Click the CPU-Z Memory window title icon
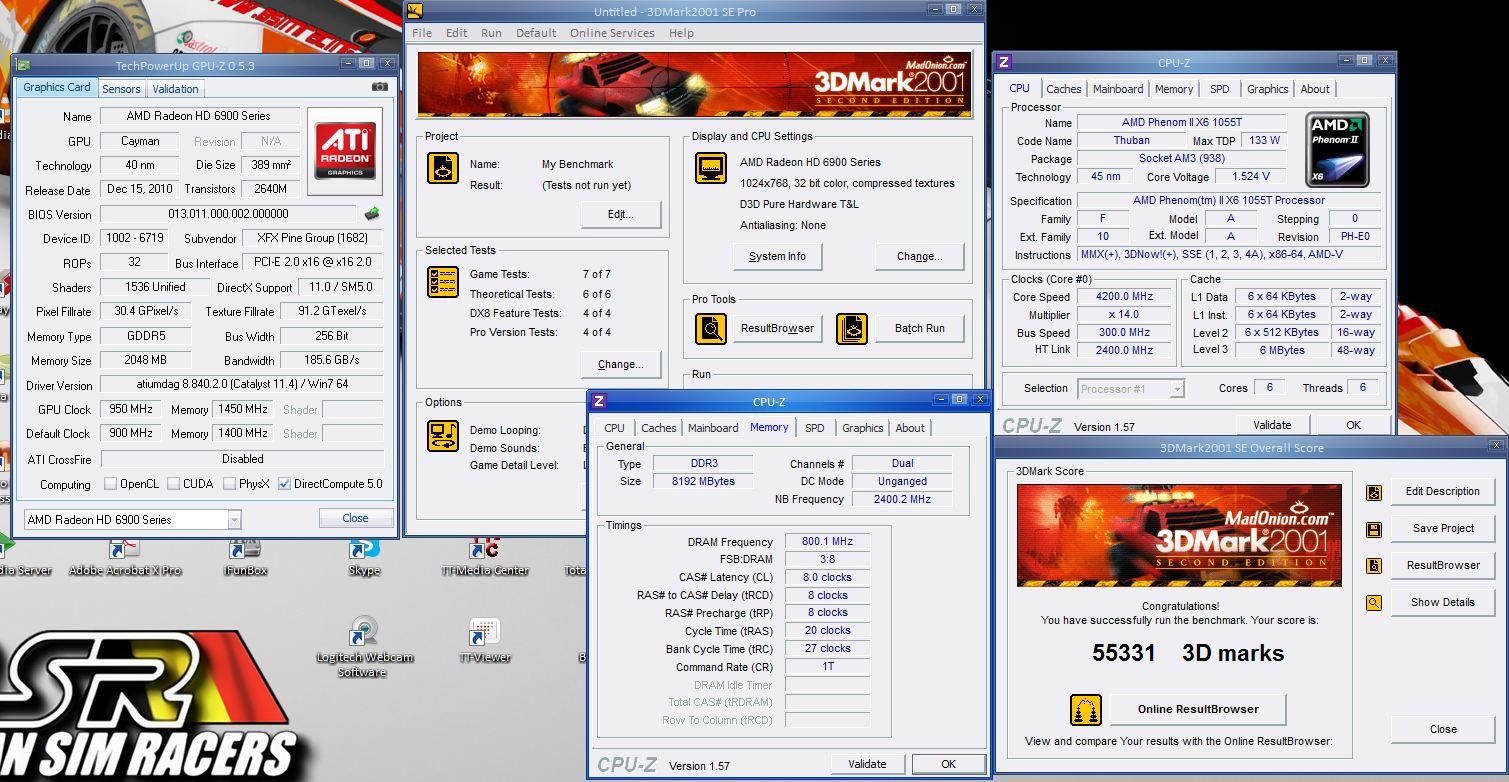Viewport: 1509px width, 782px height. click(599, 401)
